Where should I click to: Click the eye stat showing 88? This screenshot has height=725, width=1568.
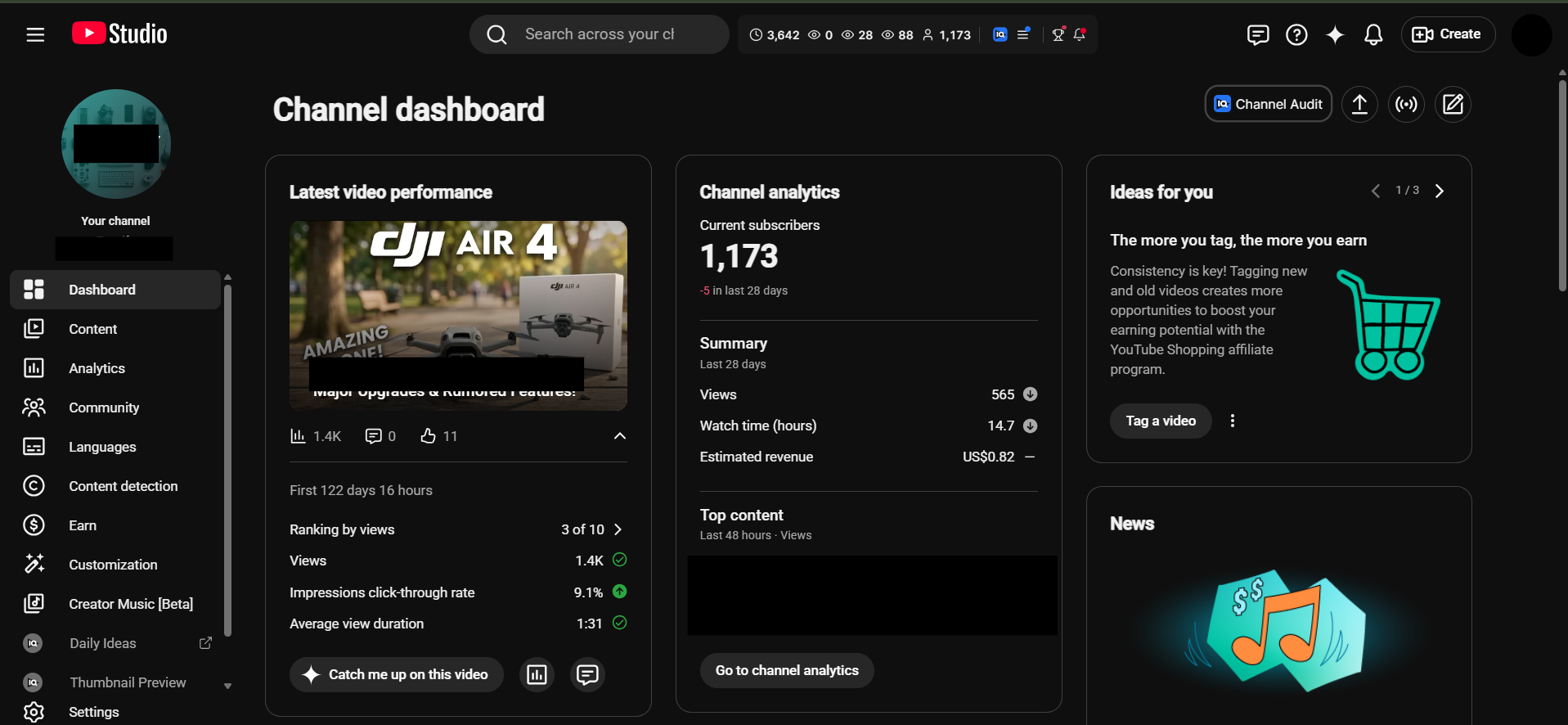click(897, 35)
